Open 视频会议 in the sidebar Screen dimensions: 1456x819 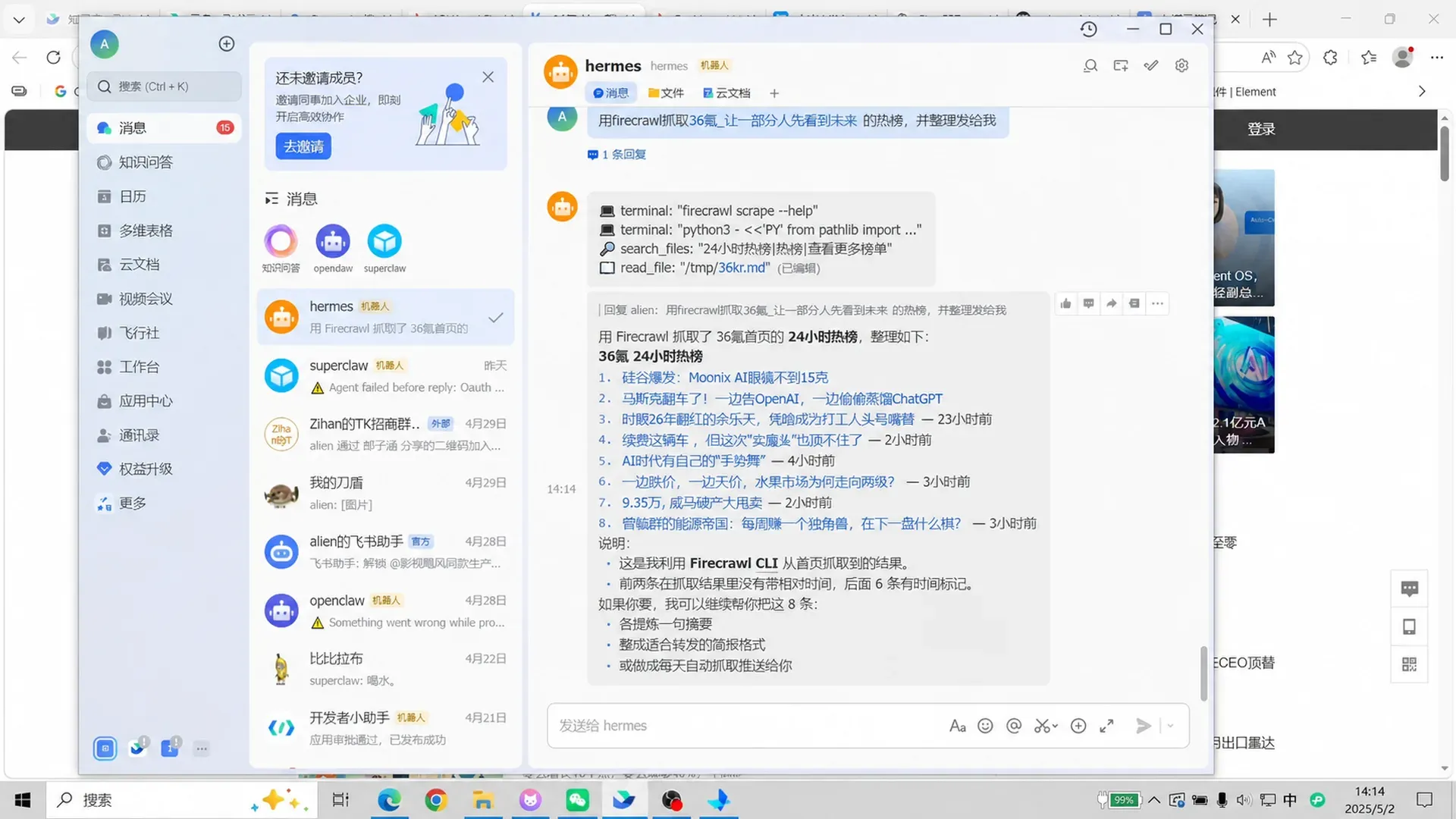164,299
